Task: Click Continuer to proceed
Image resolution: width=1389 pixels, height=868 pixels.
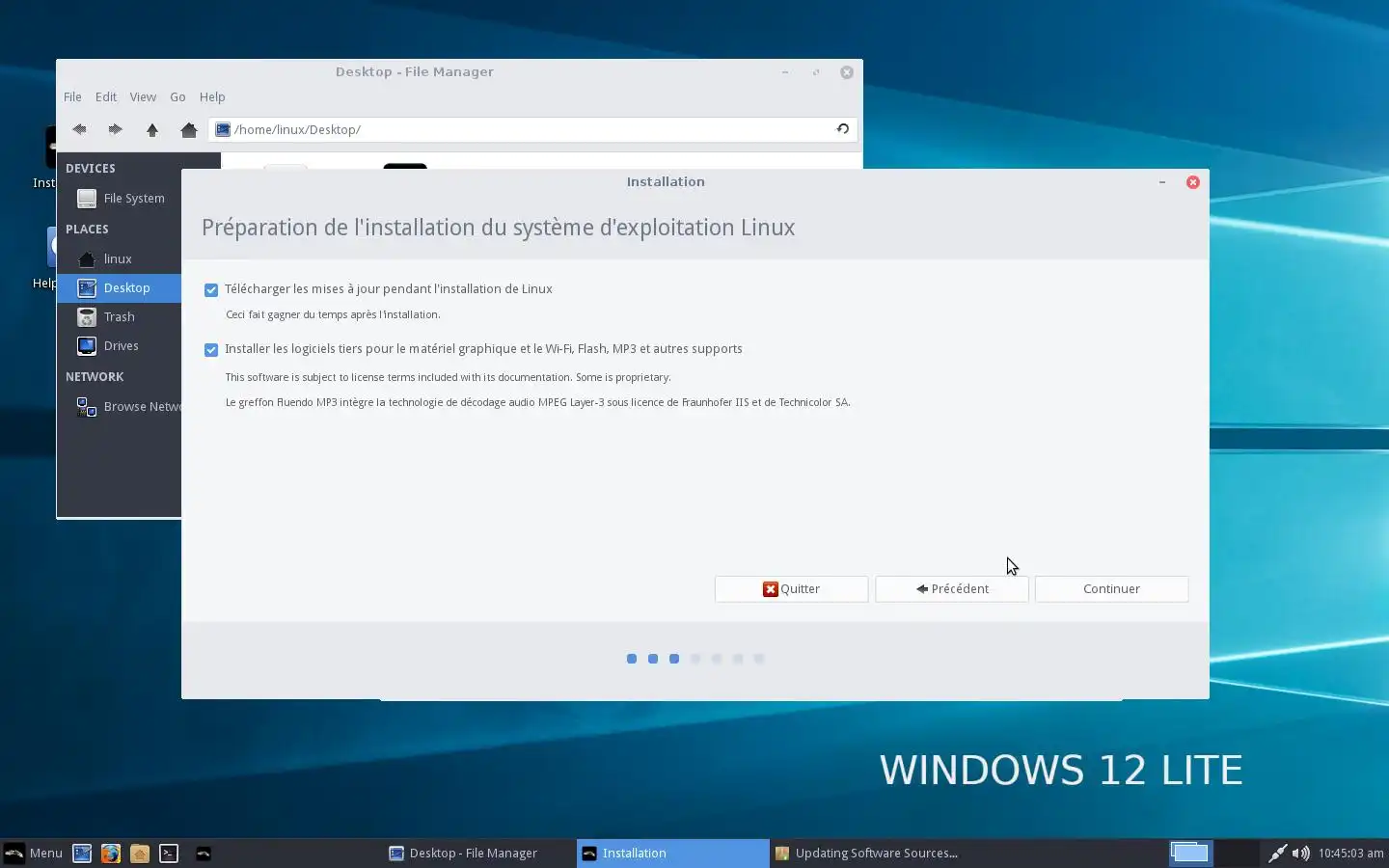Action: coord(1111,589)
